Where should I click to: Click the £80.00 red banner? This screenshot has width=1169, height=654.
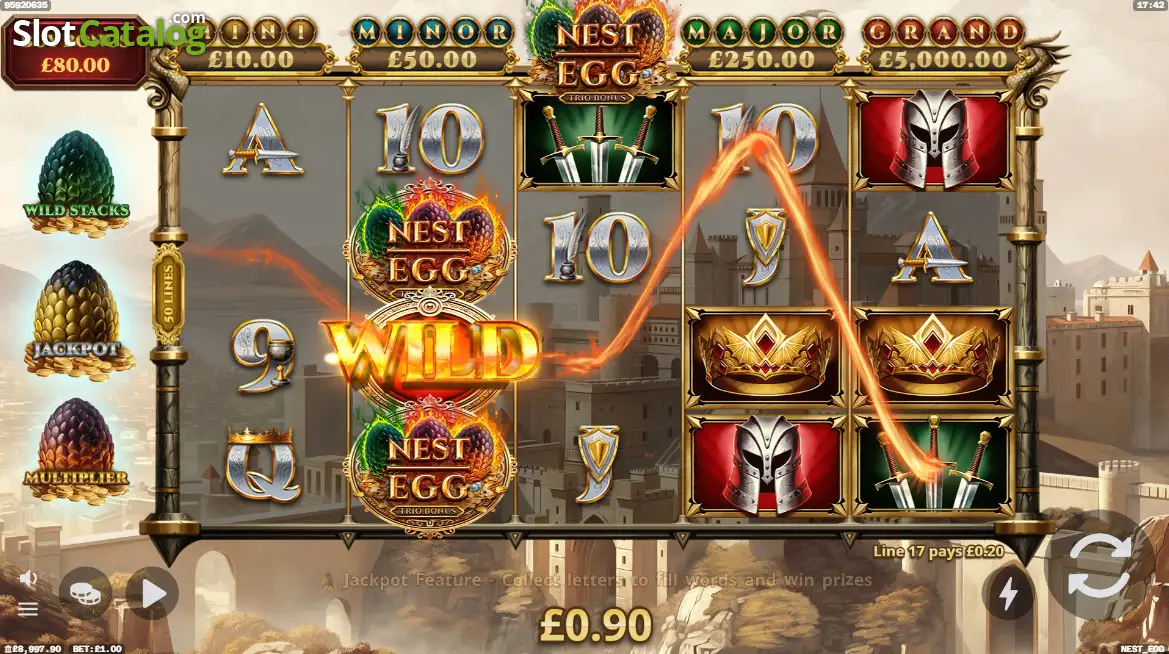[x=75, y=64]
